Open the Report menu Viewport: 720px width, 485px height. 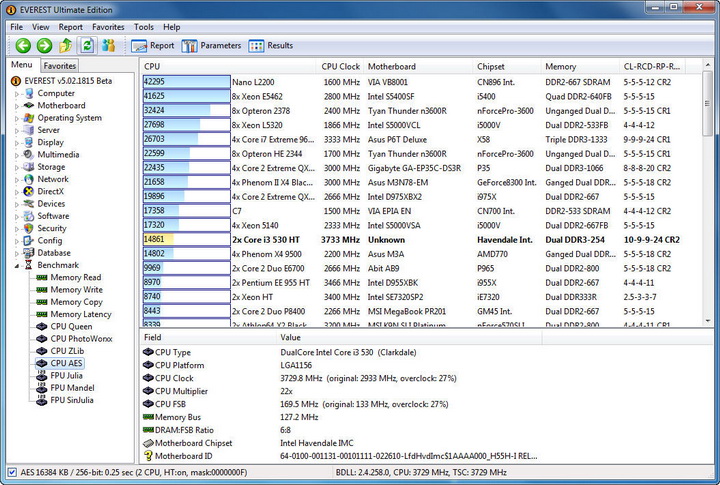click(70, 27)
